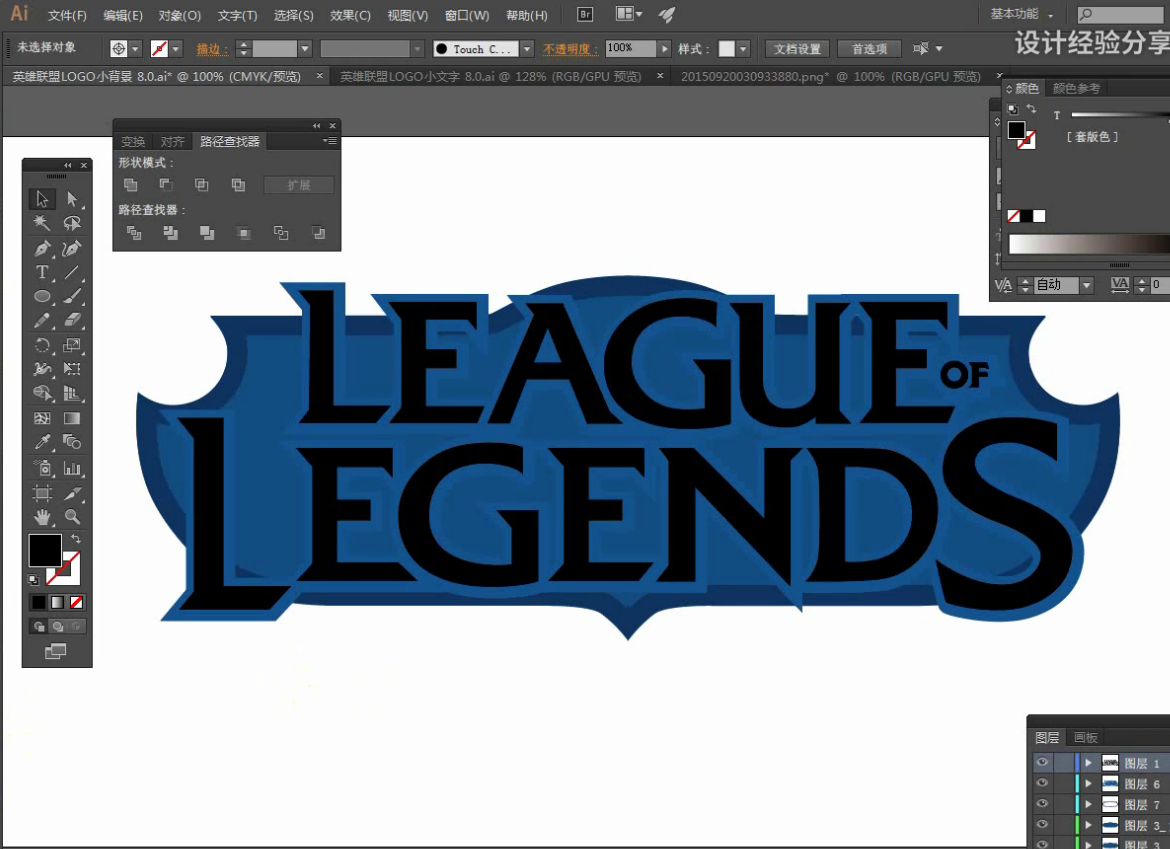This screenshot has height=849, width=1170.
Task: Click the 描边 stroke link
Action: [212, 49]
